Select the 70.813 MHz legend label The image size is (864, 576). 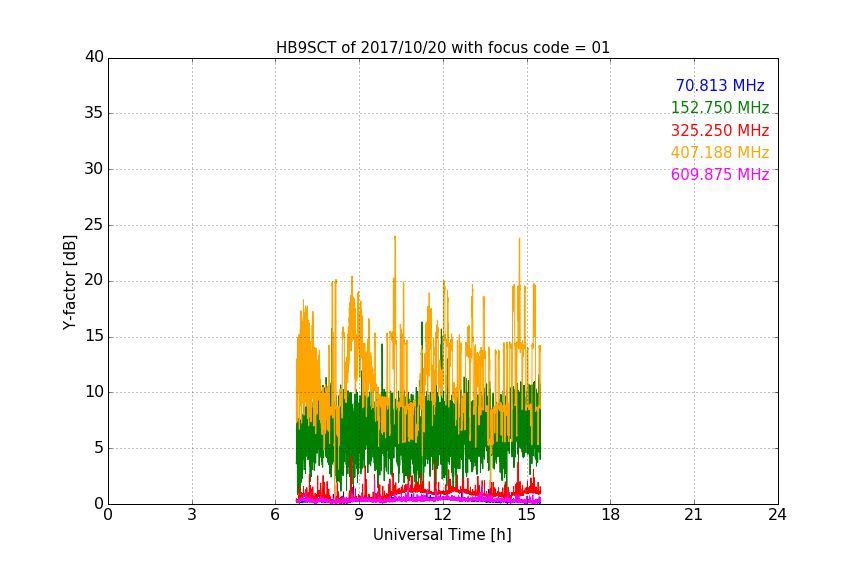[720, 85]
